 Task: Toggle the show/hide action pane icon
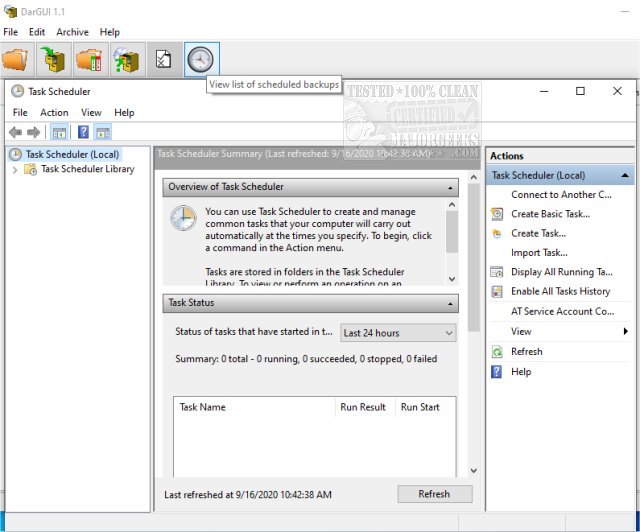point(103,132)
